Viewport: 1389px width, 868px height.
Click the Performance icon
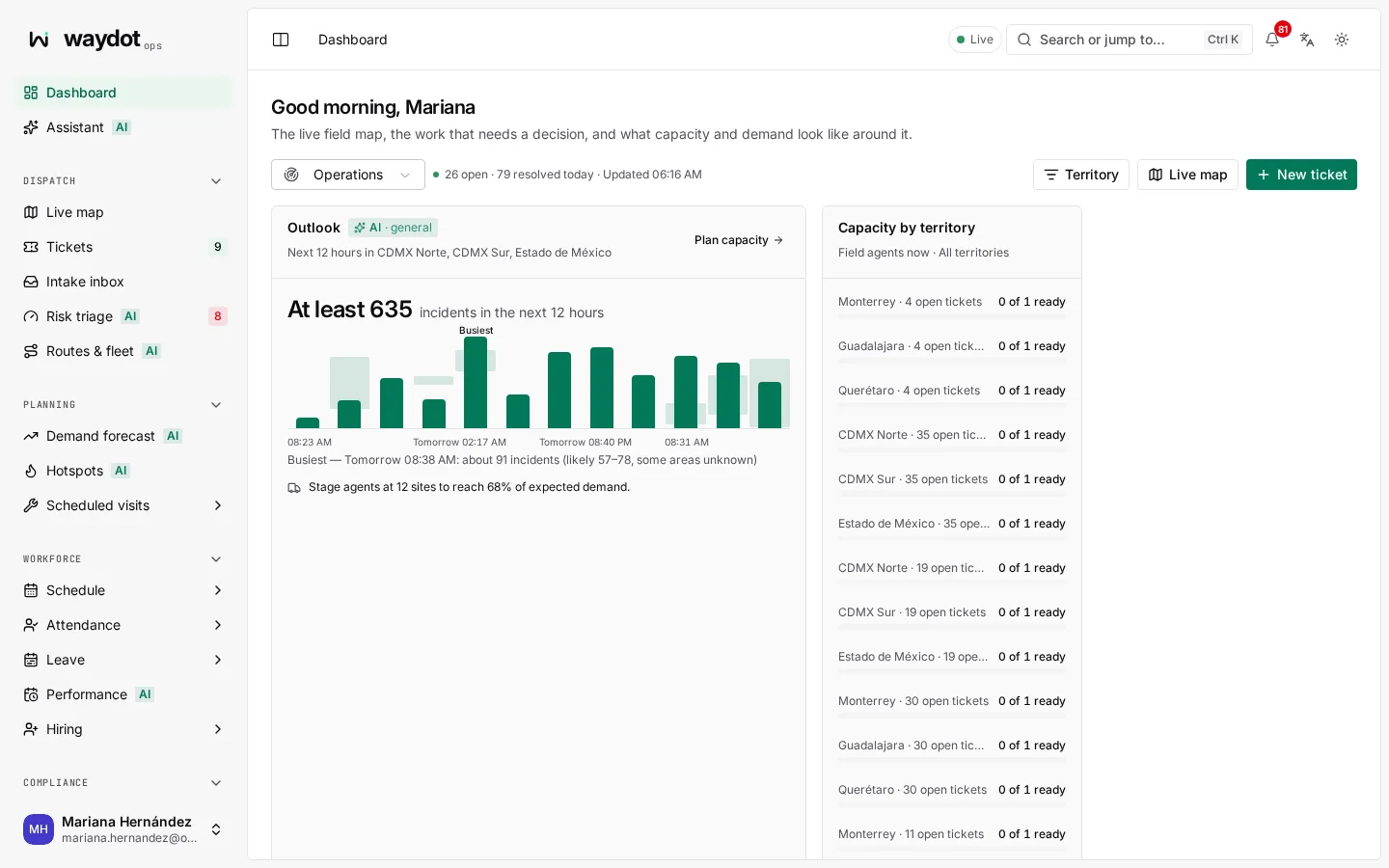[x=31, y=694]
